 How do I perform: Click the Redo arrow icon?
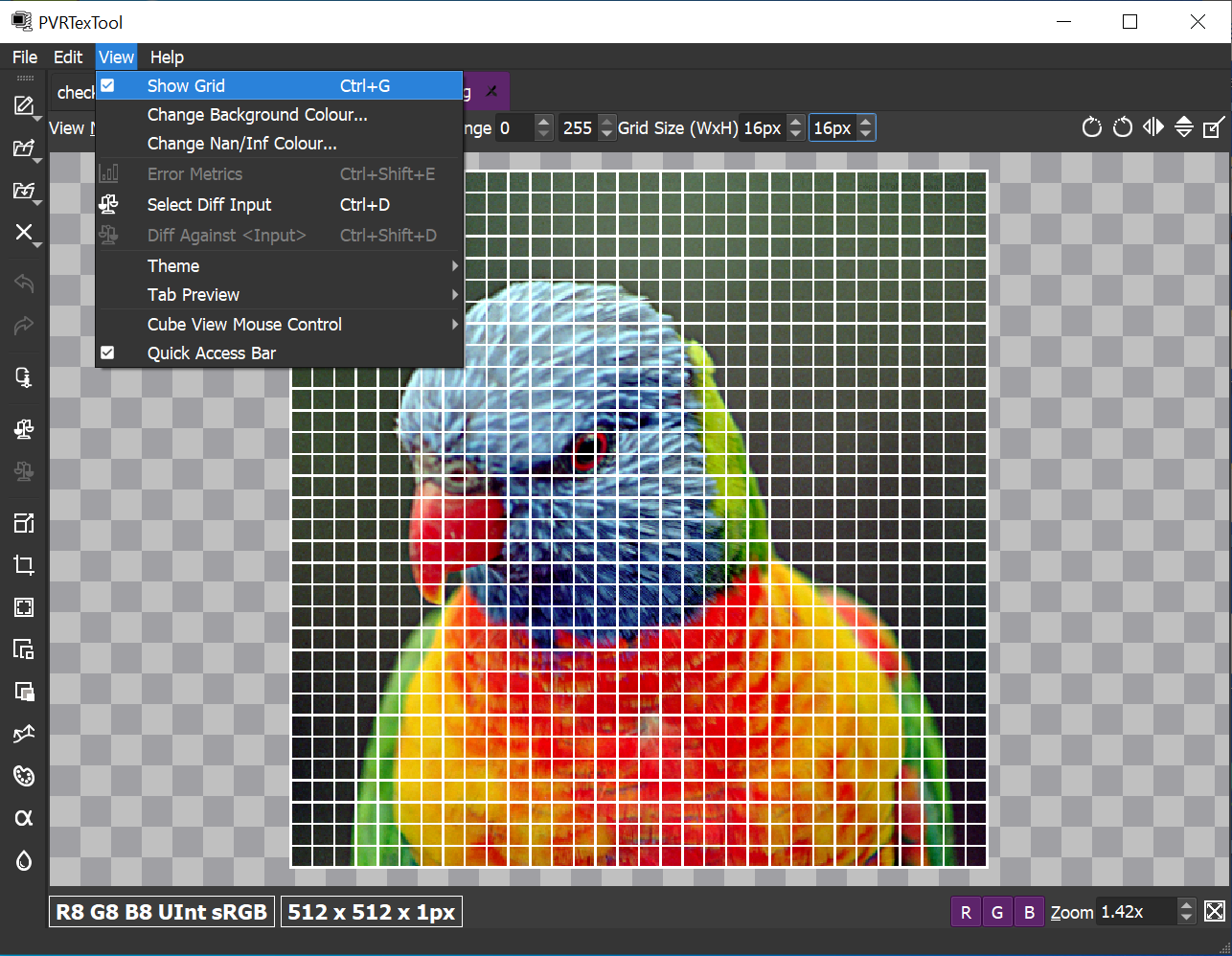[x=24, y=326]
